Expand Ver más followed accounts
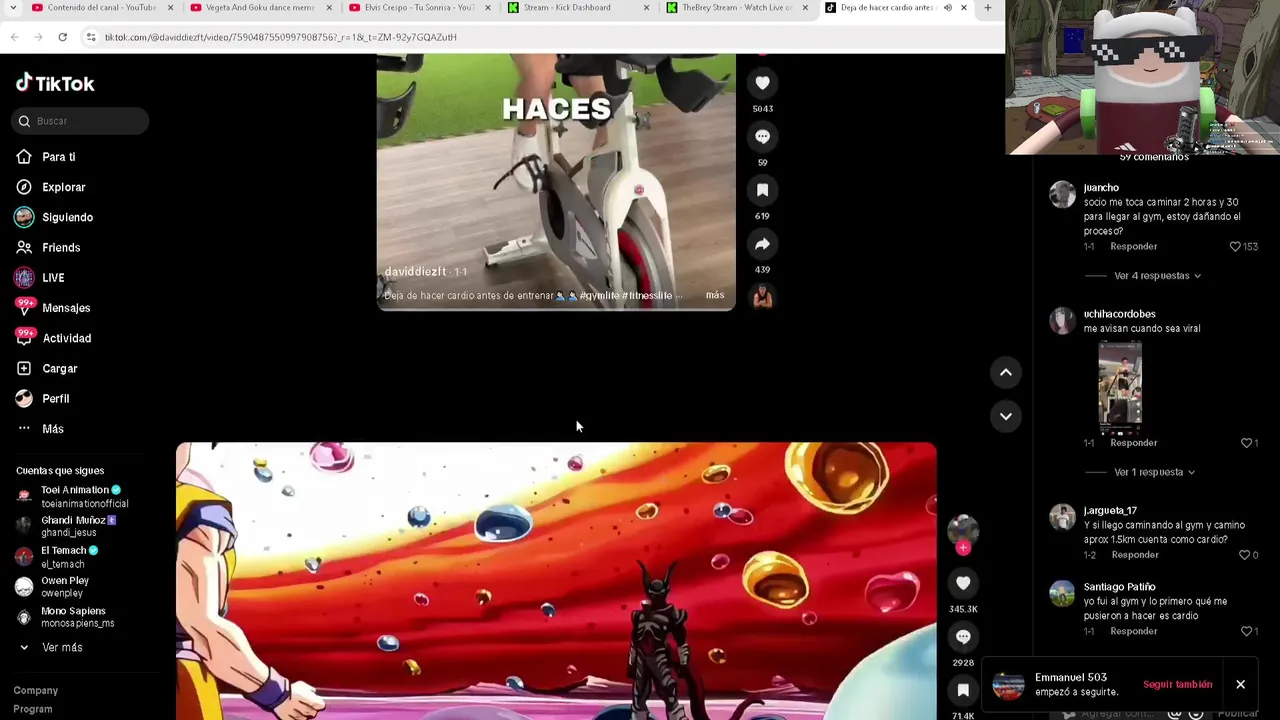The width and height of the screenshot is (1280, 720). (50, 648)
